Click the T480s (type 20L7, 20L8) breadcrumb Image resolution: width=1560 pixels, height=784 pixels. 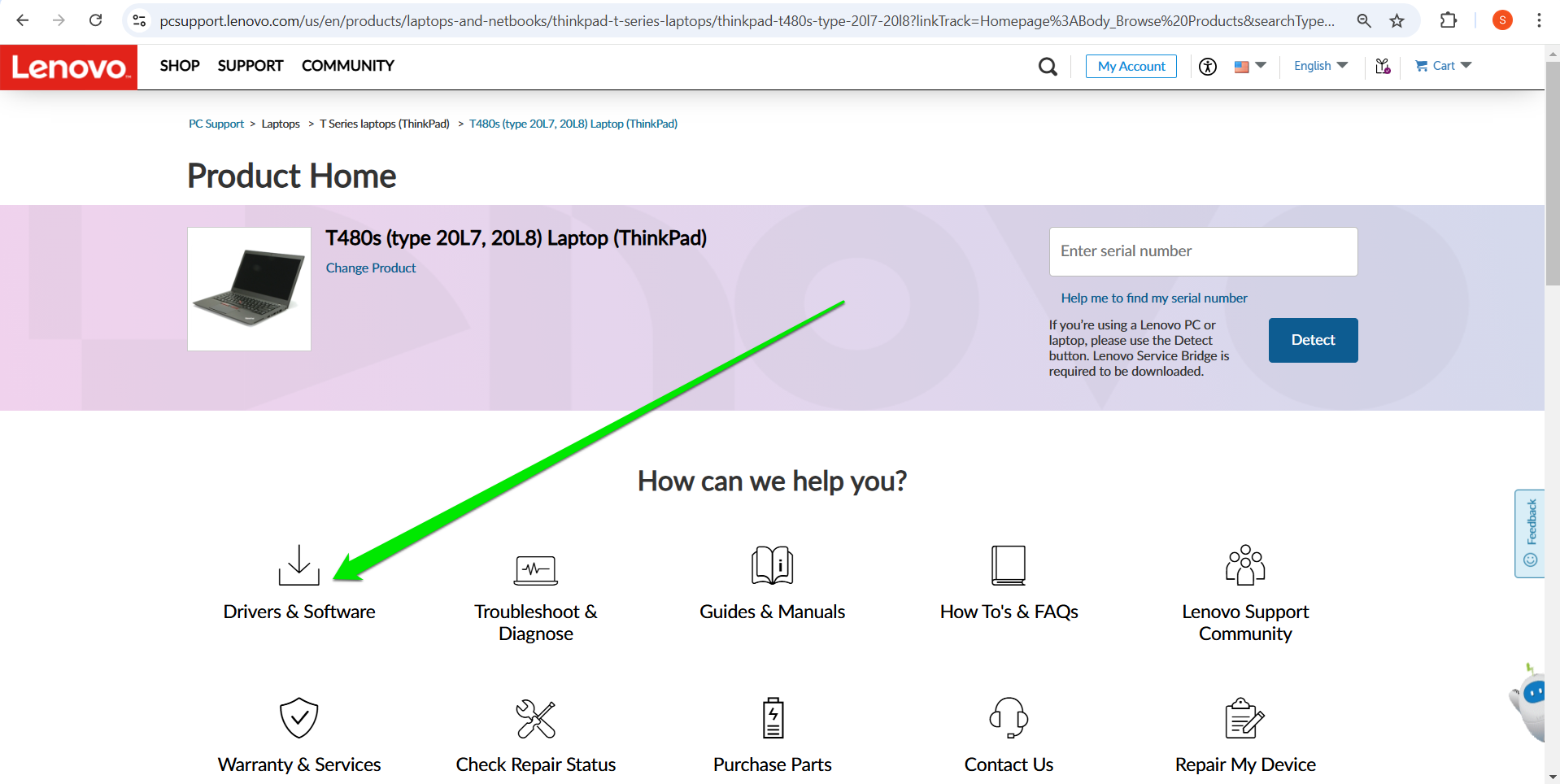coord(573,124)
